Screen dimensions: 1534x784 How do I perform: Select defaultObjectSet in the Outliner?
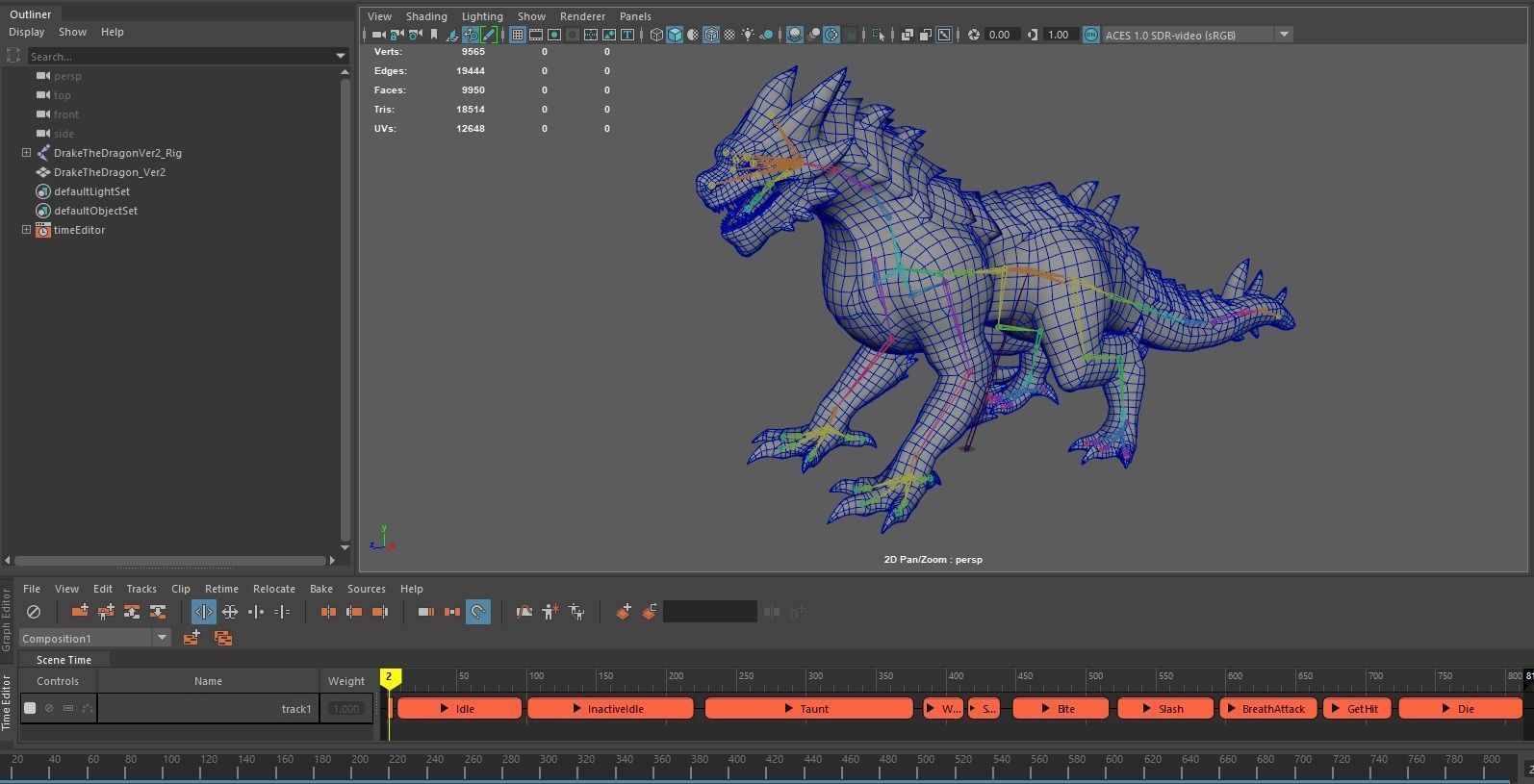pyautogui.click(x=95, y=211)
